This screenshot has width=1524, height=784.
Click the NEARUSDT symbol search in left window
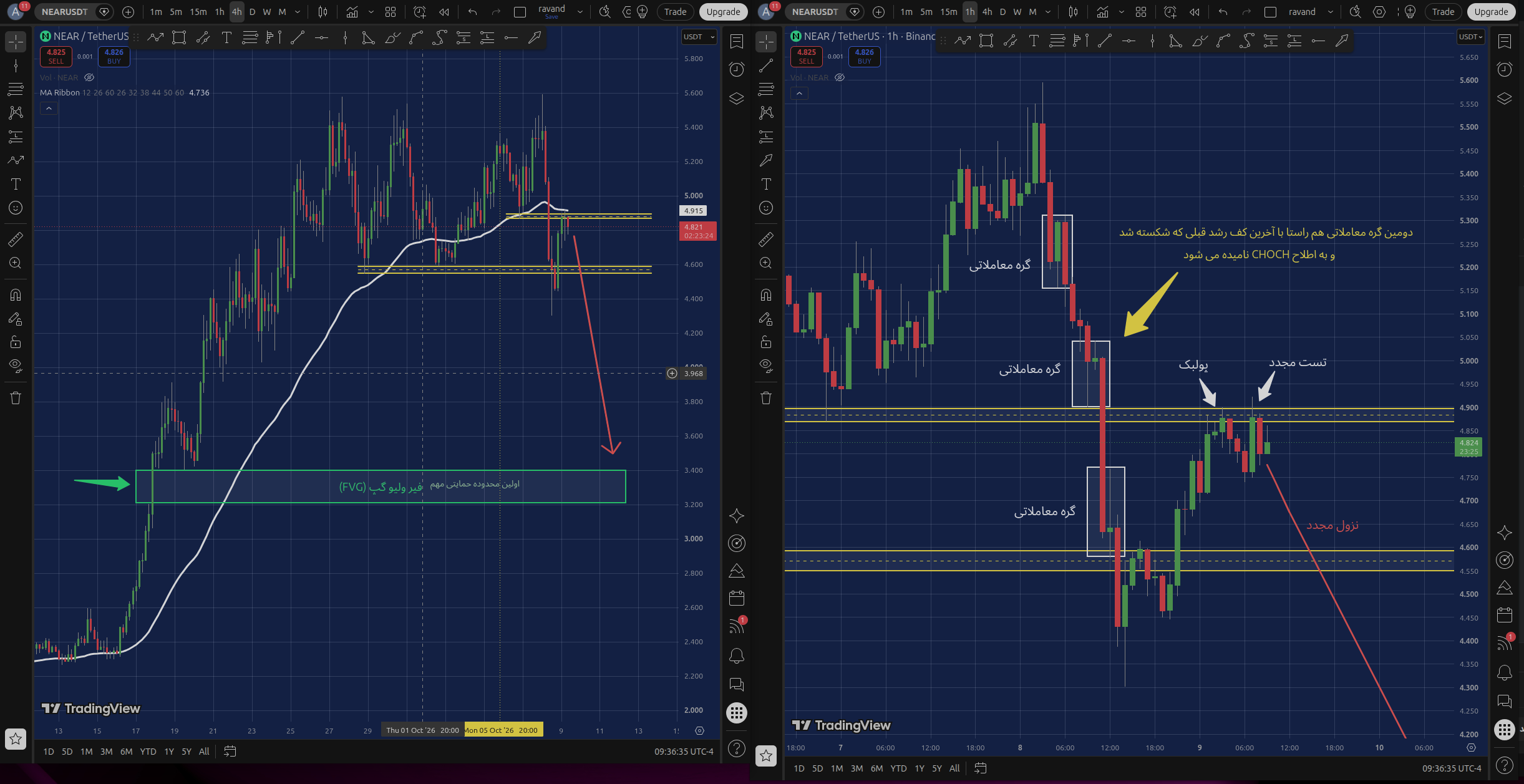pos(65,12)
